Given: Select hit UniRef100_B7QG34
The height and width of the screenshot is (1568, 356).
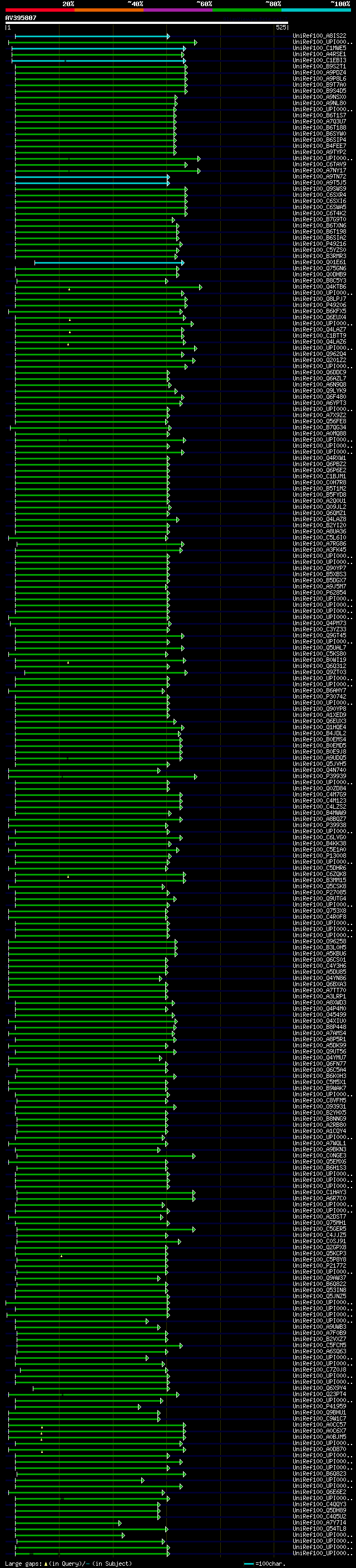Looking at the screenshot, I should coord(319,427).
